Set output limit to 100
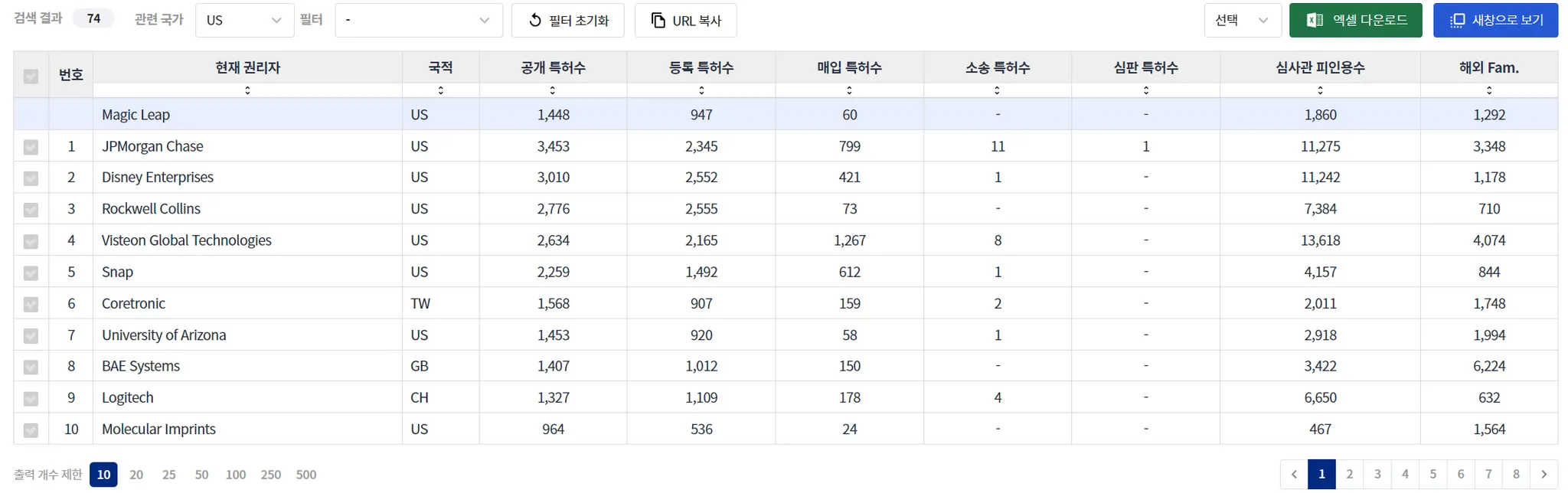This screenshot has height=493, width=1568. click(x=236, y=475)
